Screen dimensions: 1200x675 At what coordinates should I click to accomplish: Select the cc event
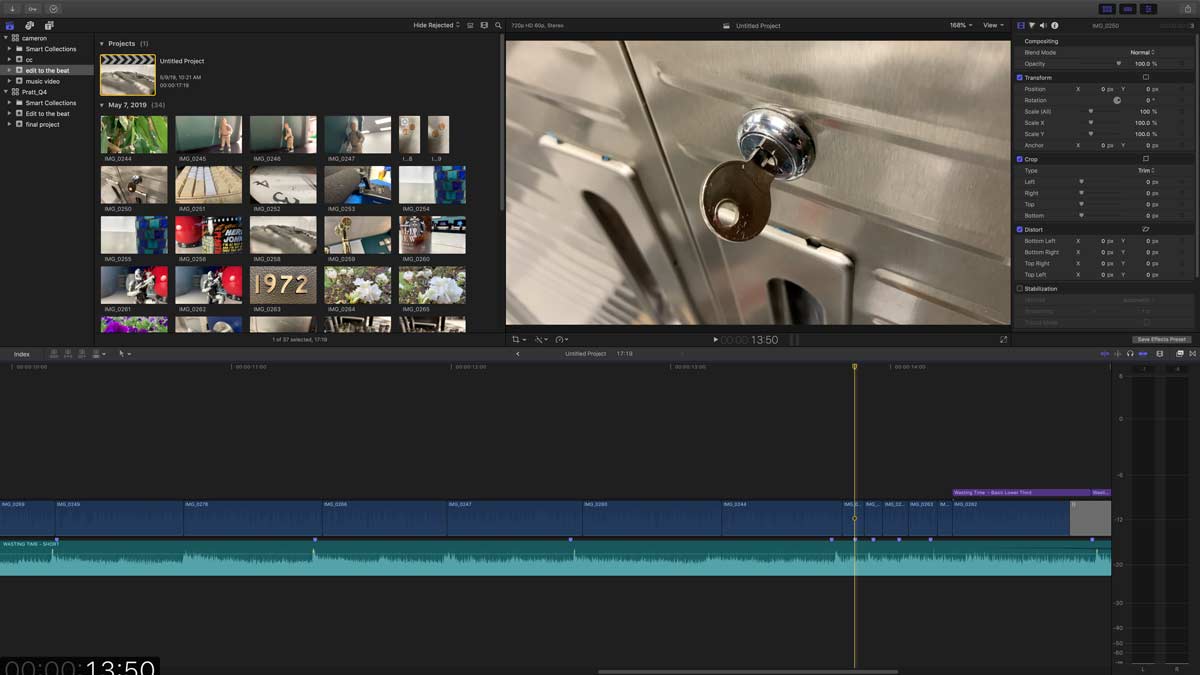pyautogui.click(x=29, y=59)
